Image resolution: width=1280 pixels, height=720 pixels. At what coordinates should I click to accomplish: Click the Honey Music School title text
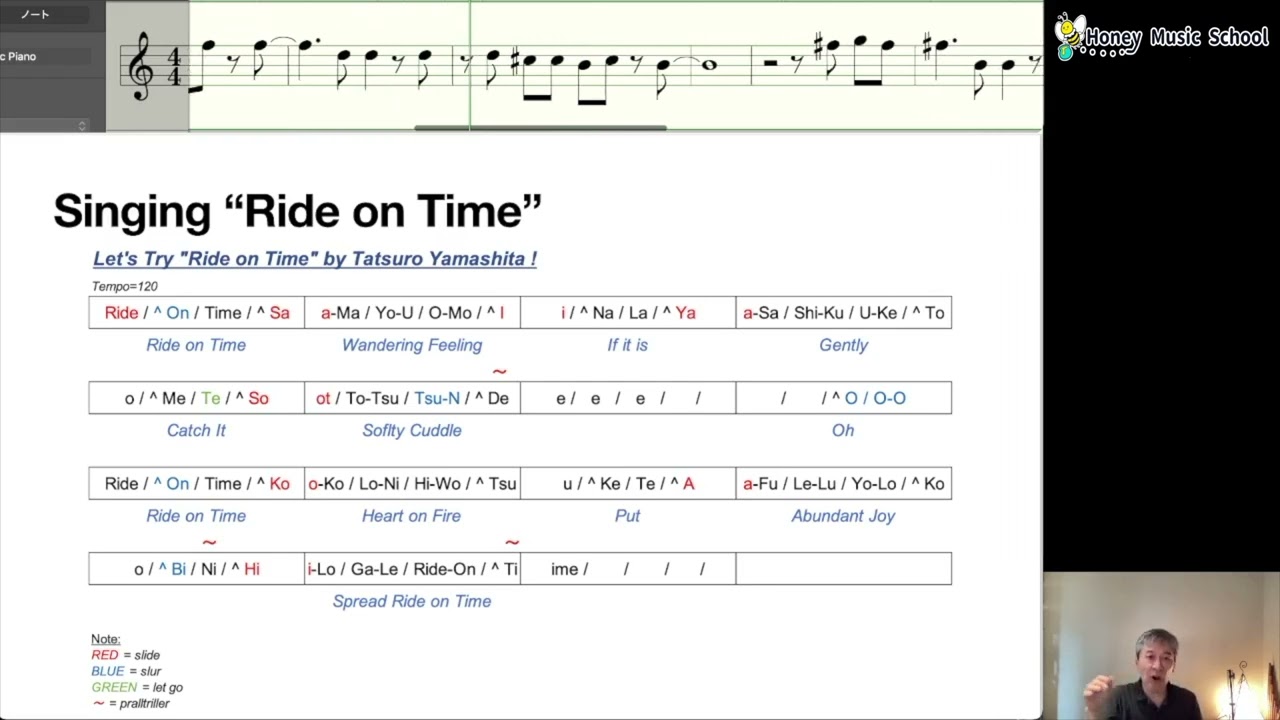[1177, 38]
